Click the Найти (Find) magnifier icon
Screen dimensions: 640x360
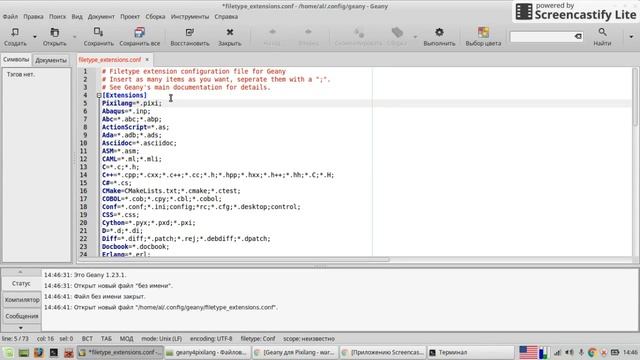click(602, 32)
